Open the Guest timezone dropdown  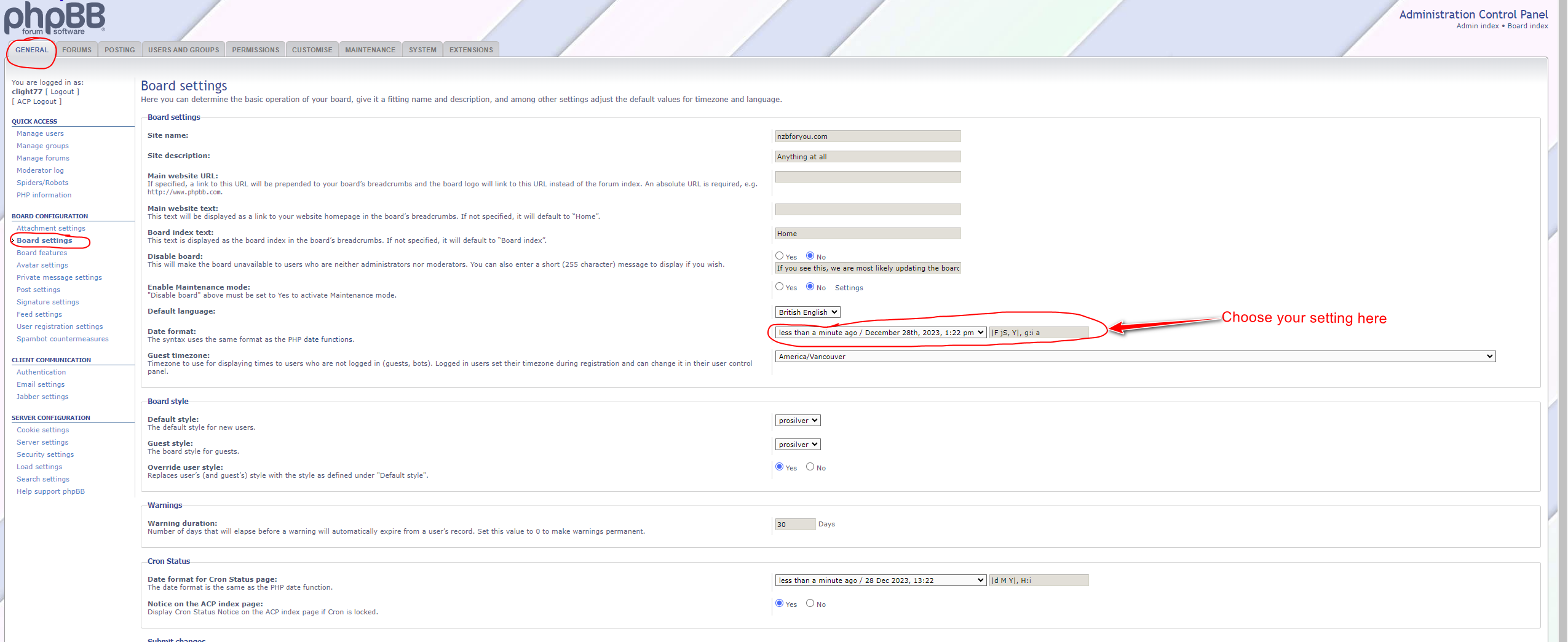1135,357
